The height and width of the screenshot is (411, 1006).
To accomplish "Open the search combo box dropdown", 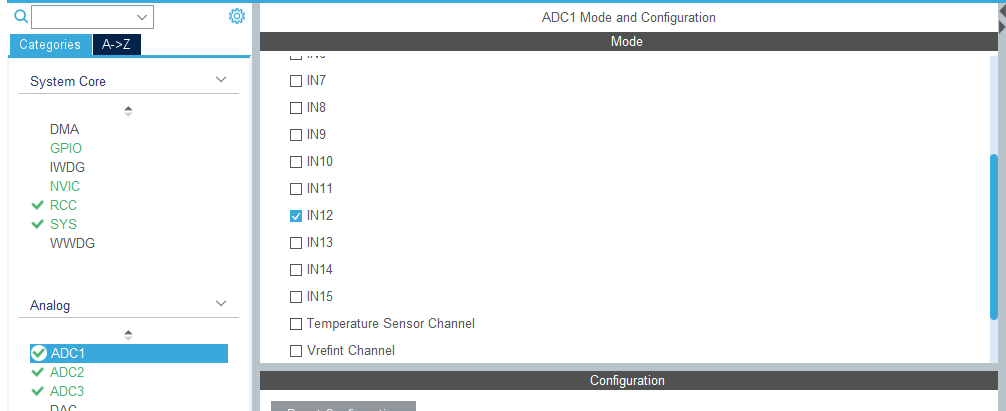I will pos(143,16).
